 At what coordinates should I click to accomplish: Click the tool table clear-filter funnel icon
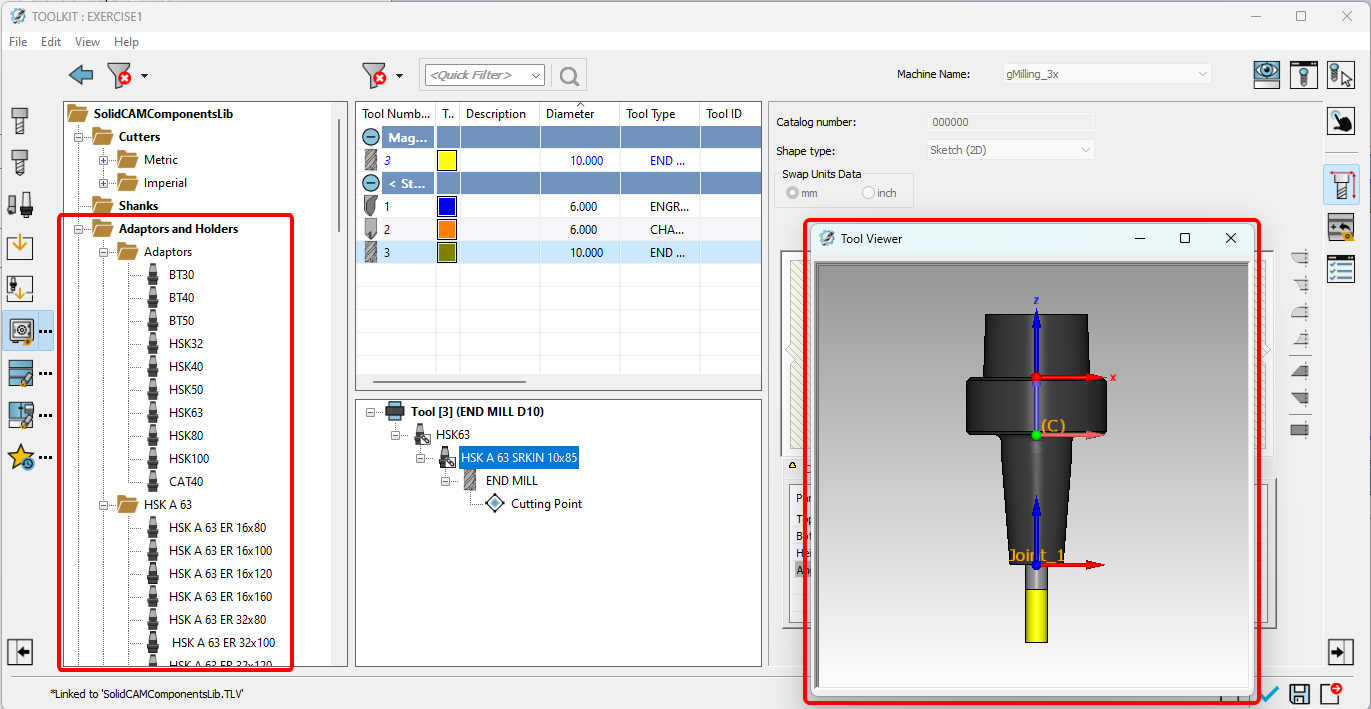[x=373, y=75]
